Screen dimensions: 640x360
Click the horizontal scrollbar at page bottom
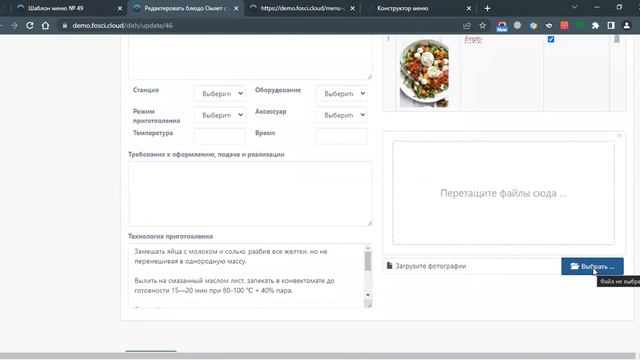pyautogui.click(x=318, y=356)
